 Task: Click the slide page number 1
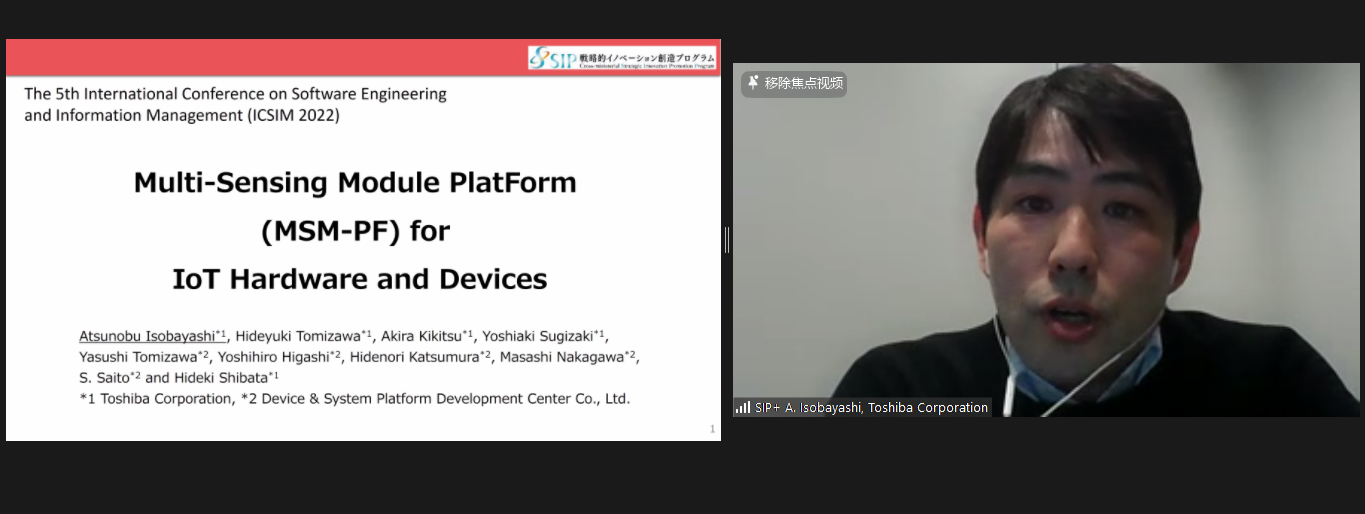click(x=712, y=429)
